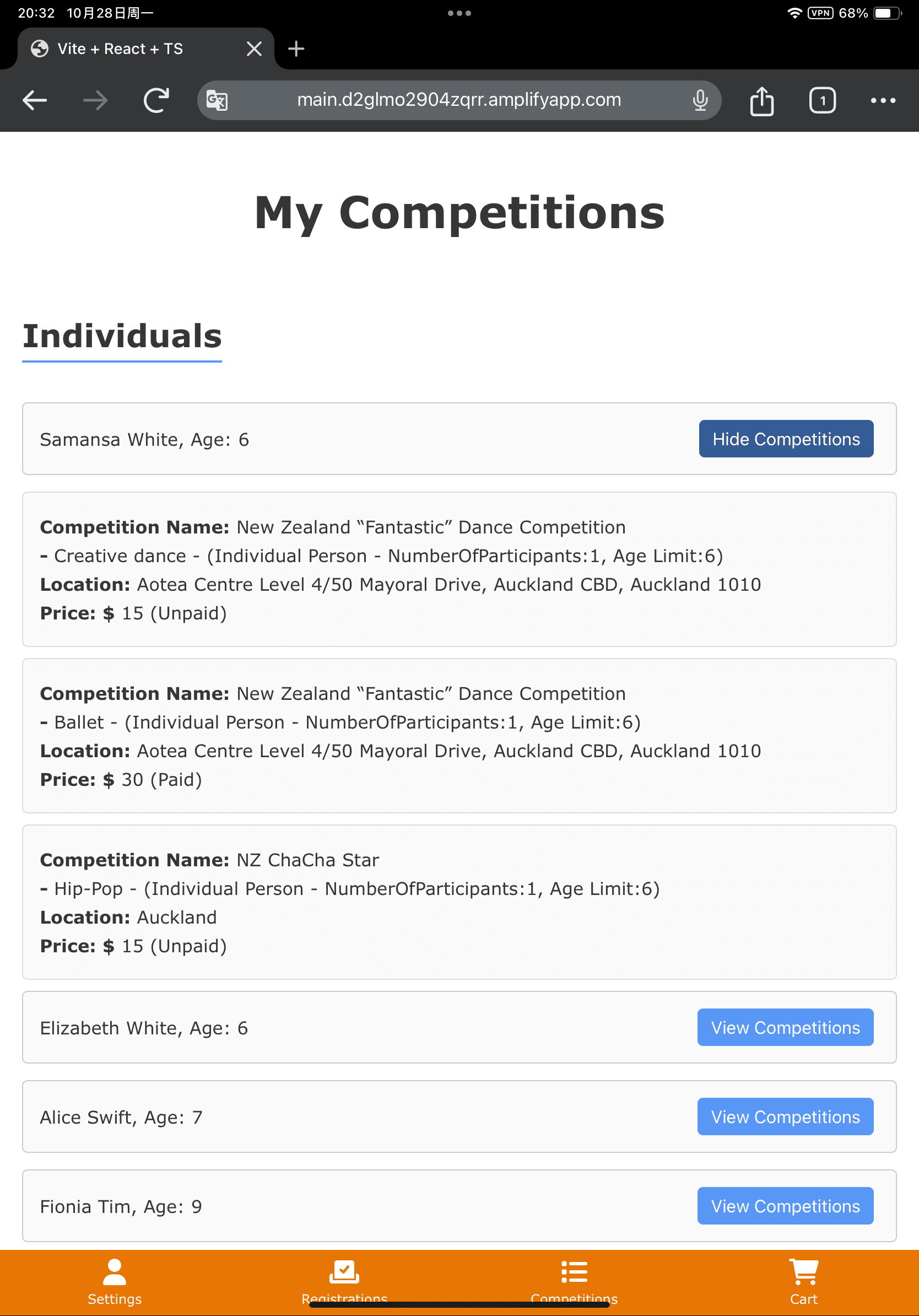Tap the address bar URL field
Viewport: 919px width, 1316px height.
point(458,100)
